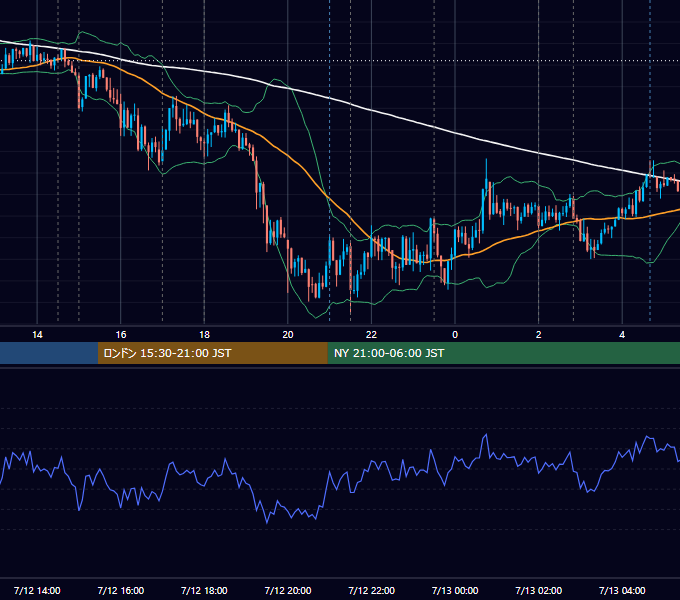Select the ロンドン 15:30-21:00 JST session bar
The width and height of the screenshot is (680, 600).
(212, 353)
